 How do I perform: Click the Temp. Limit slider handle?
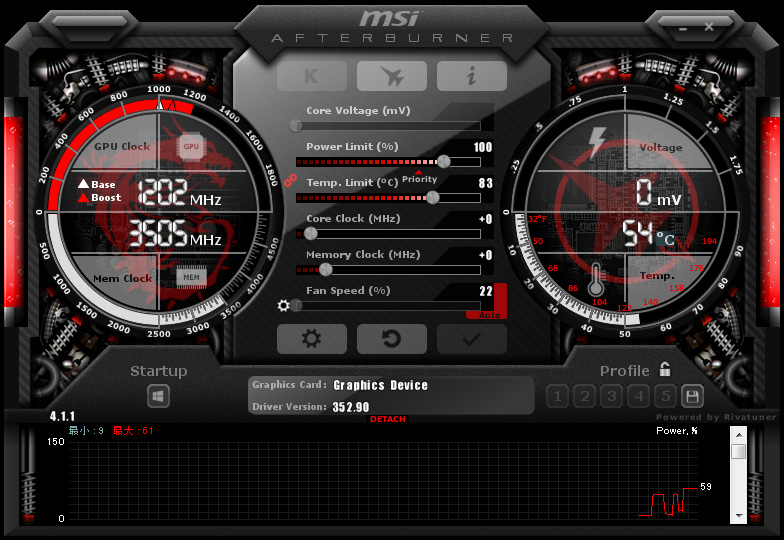click(432, 198)
